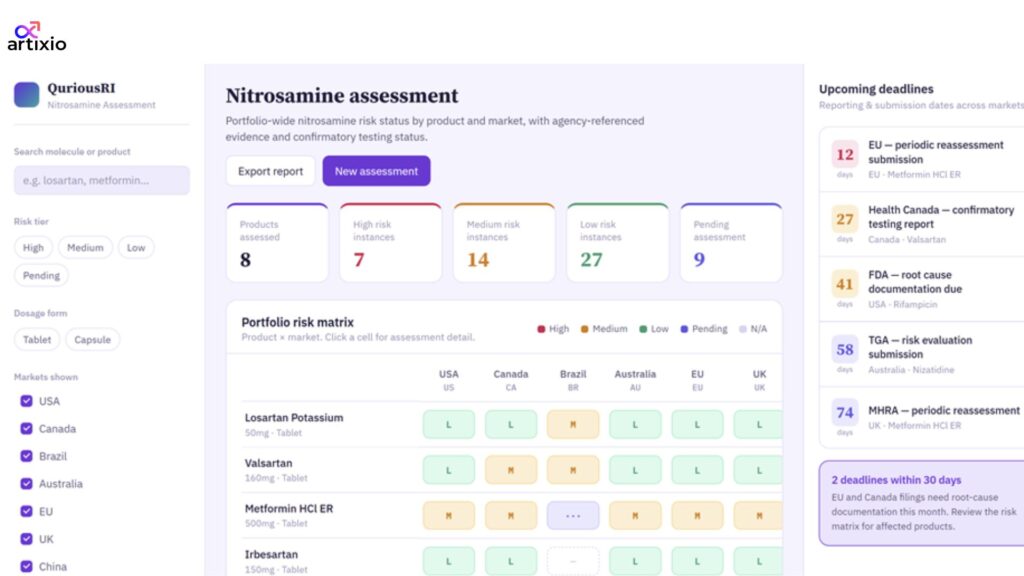Click the 74 days badge
This screenshot has height=576, width=1024.
tap(845, 413)
